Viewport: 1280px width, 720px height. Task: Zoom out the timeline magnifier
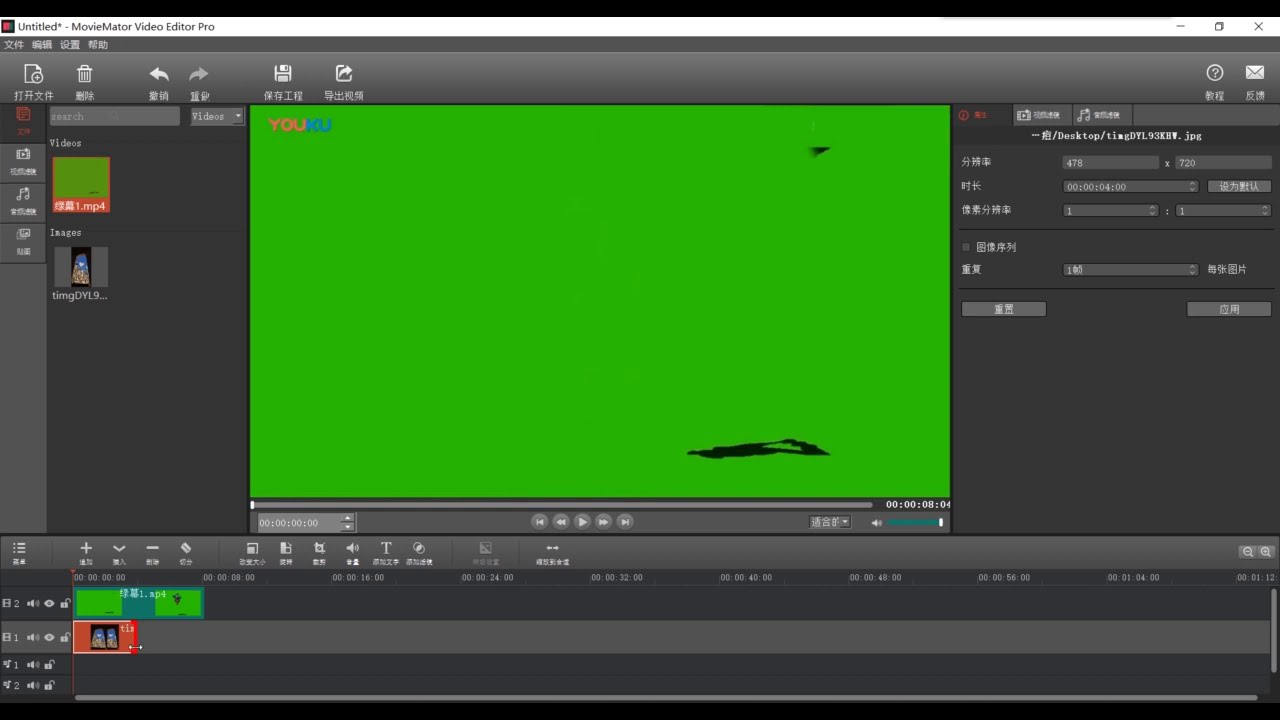pyautogui.click(x=1248, y=552)
